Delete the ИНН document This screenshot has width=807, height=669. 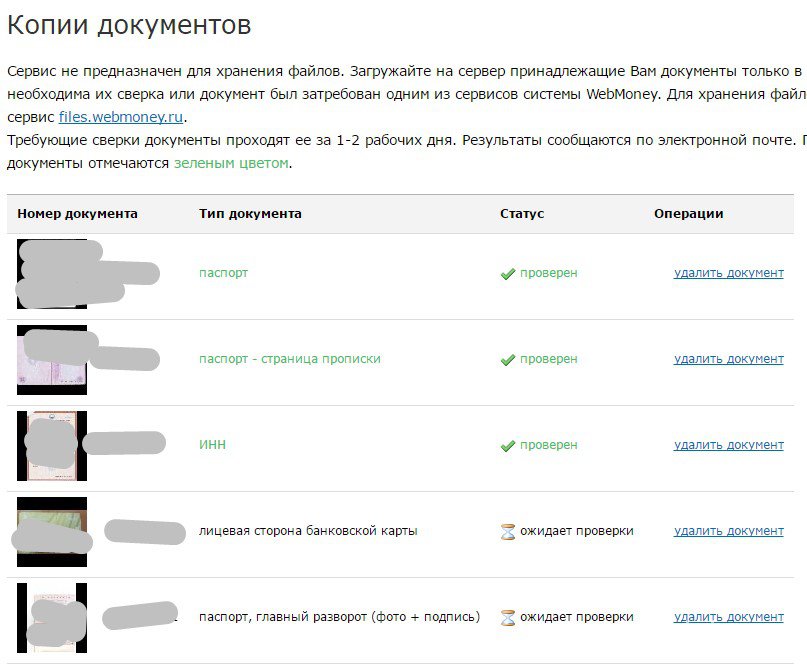(x=728, y=445)
